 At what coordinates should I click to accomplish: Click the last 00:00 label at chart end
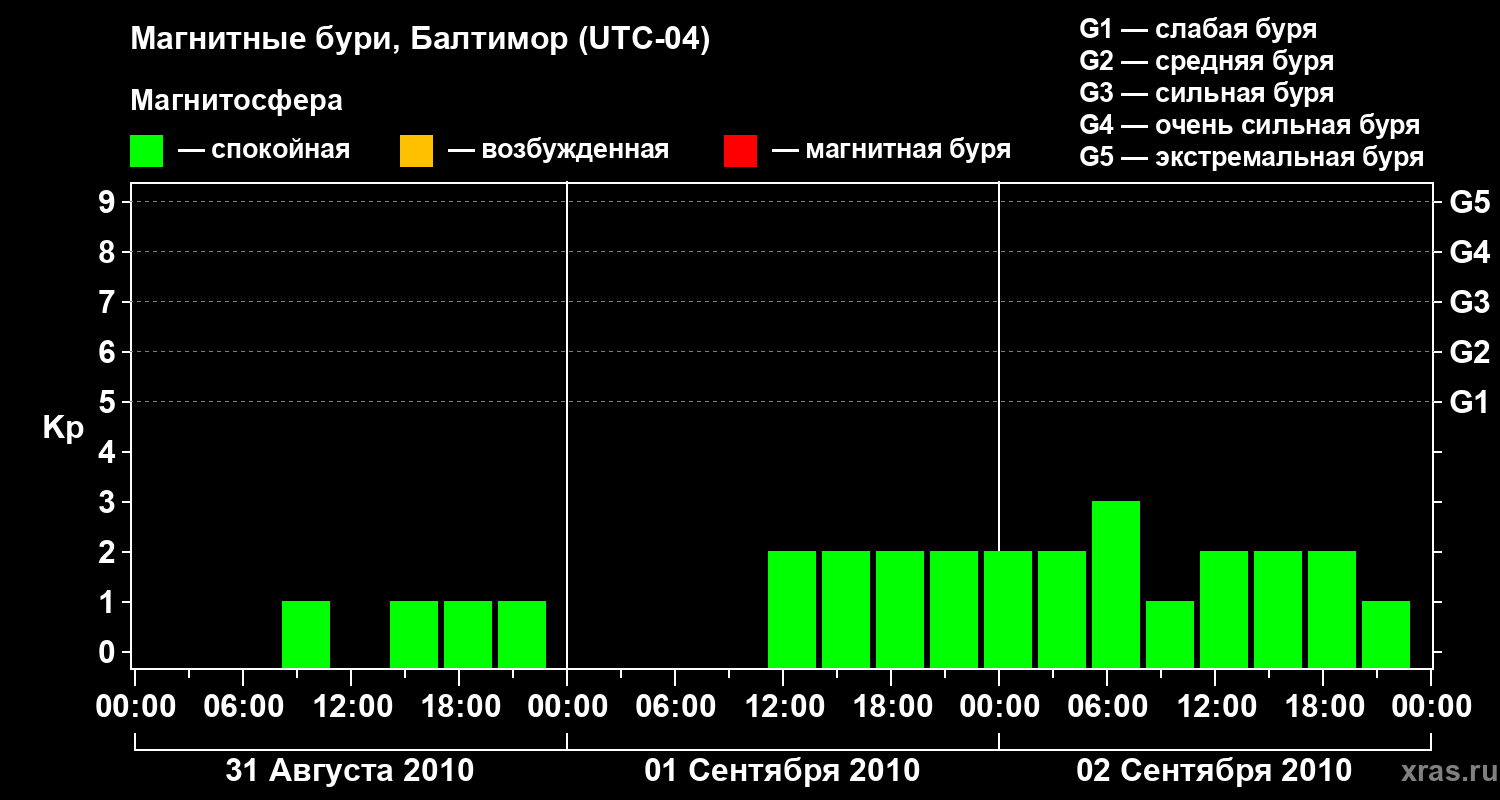pos(1431,707)
